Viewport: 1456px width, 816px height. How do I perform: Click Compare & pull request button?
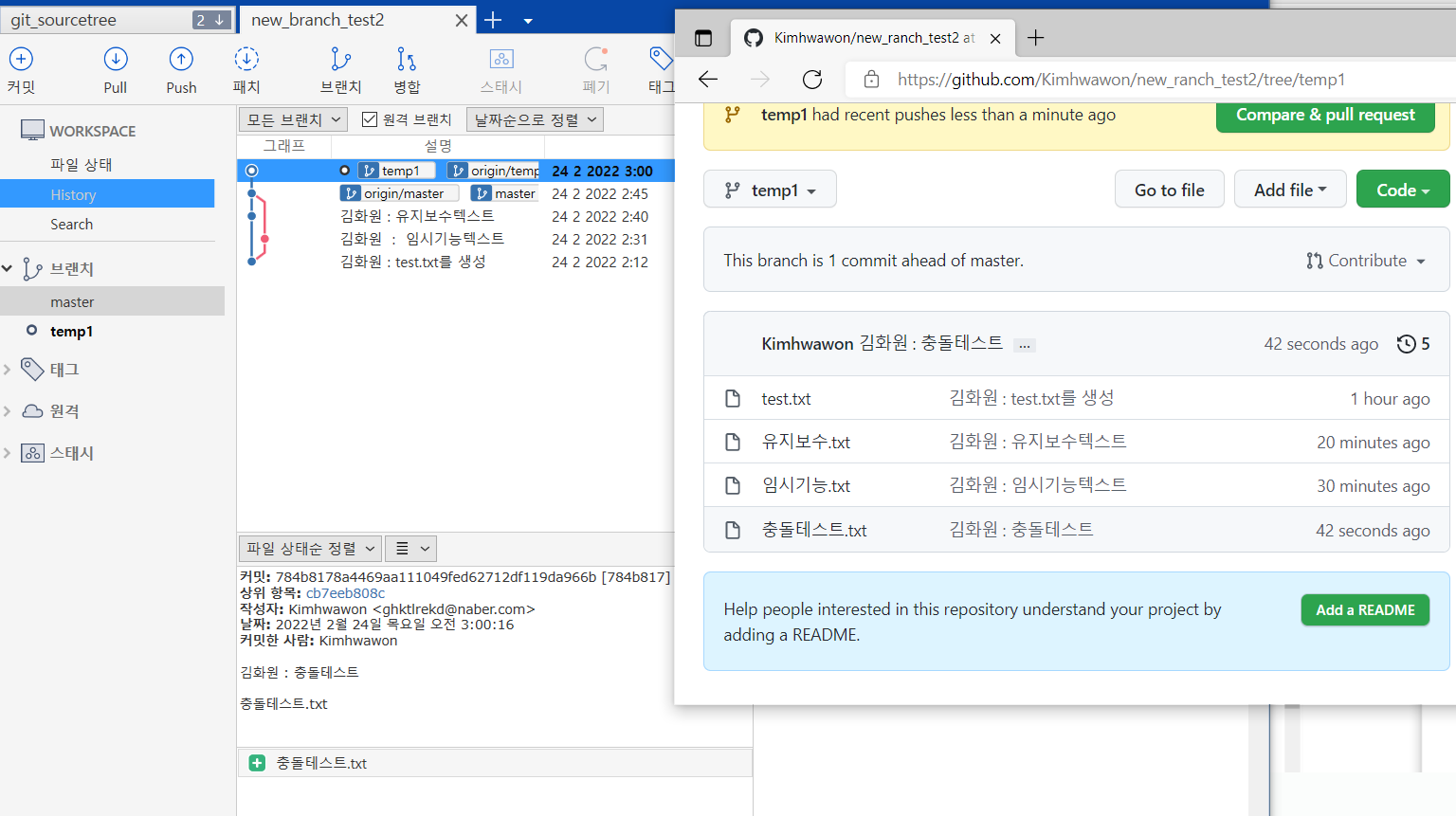[x=1325, y=115]
